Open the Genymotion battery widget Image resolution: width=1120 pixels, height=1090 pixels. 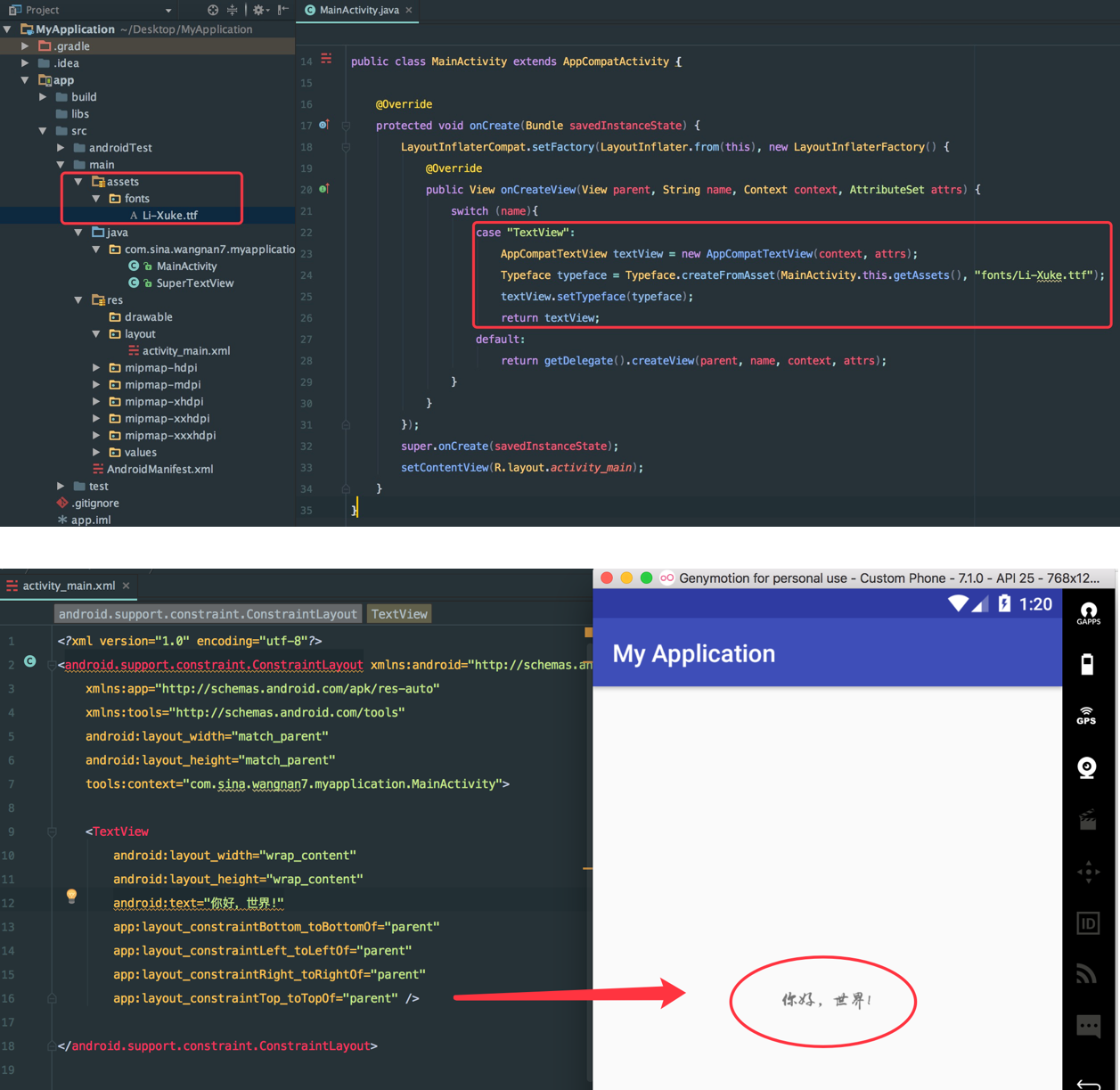click(1088, 664)
